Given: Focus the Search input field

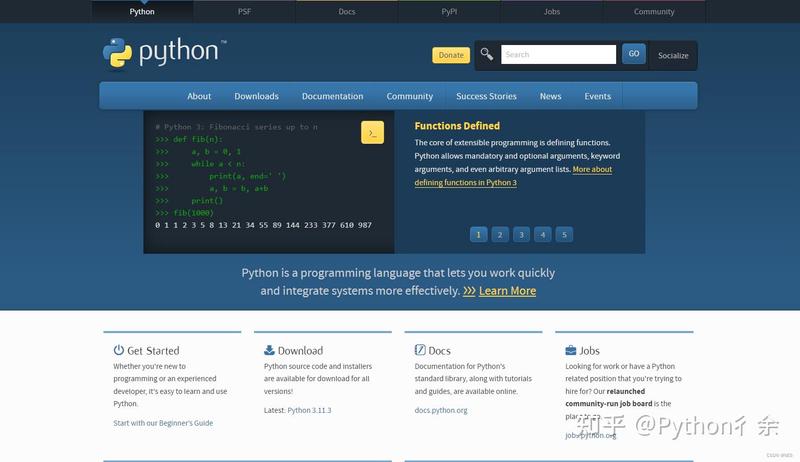Looking at the screenshot, I should point(558,54).
